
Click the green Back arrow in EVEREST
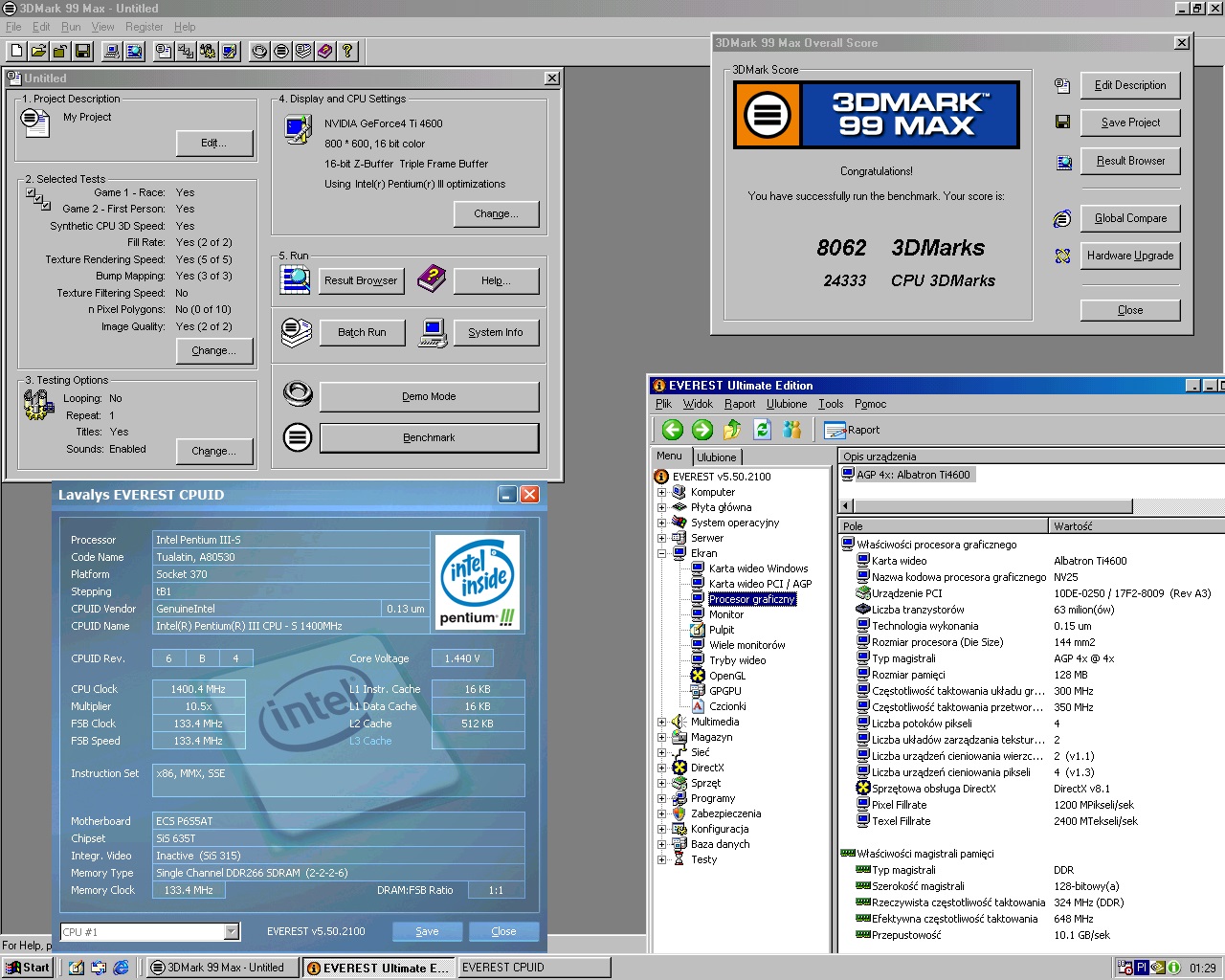(673, 430)
